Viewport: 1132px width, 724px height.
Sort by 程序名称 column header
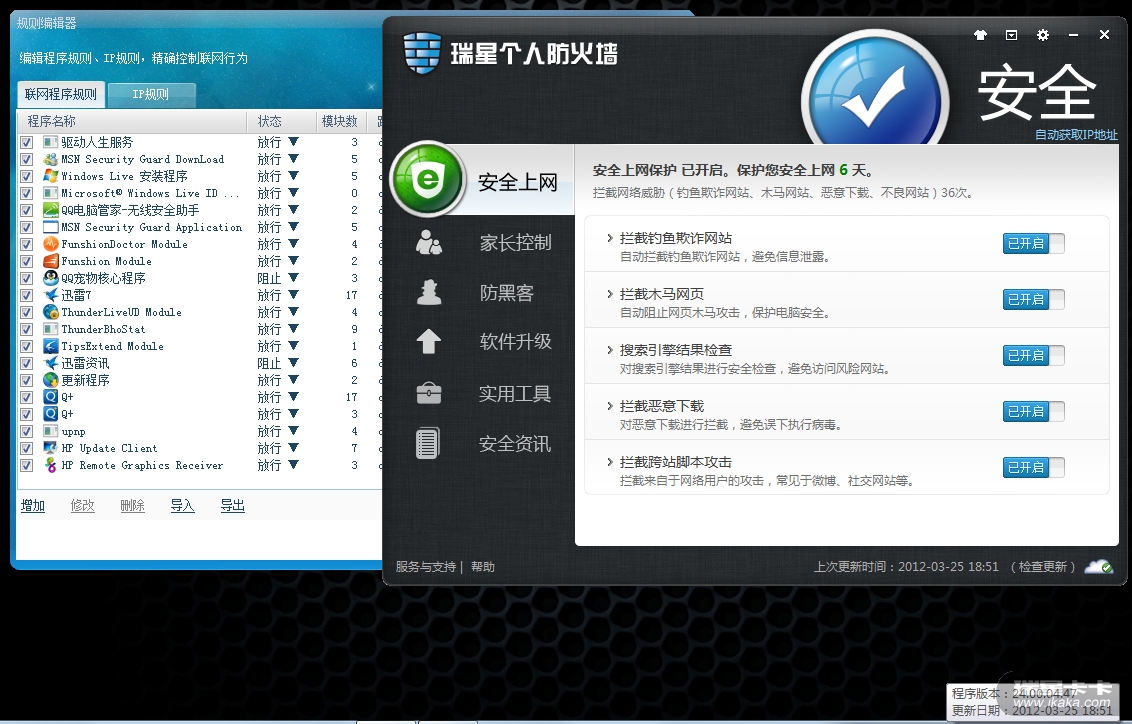click(132, 121)
